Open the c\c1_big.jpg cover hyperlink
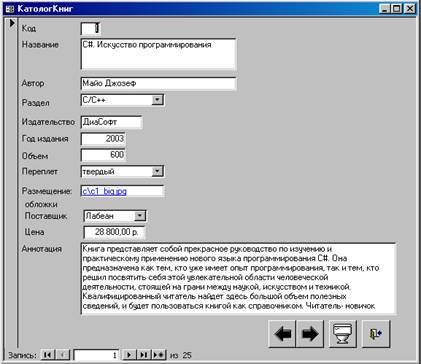 point(104,191)
